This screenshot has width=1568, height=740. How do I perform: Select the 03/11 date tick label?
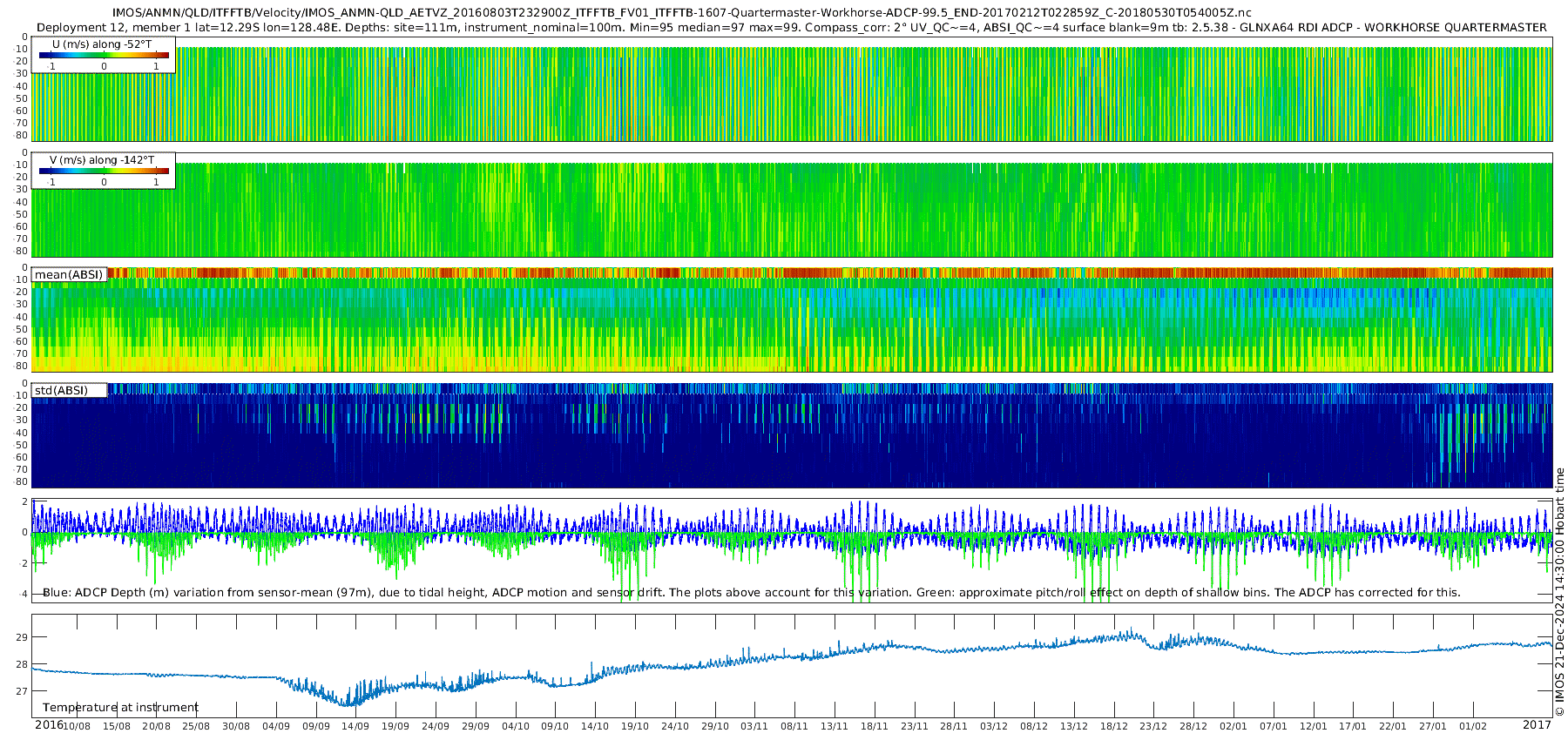(x=754, y=726)
